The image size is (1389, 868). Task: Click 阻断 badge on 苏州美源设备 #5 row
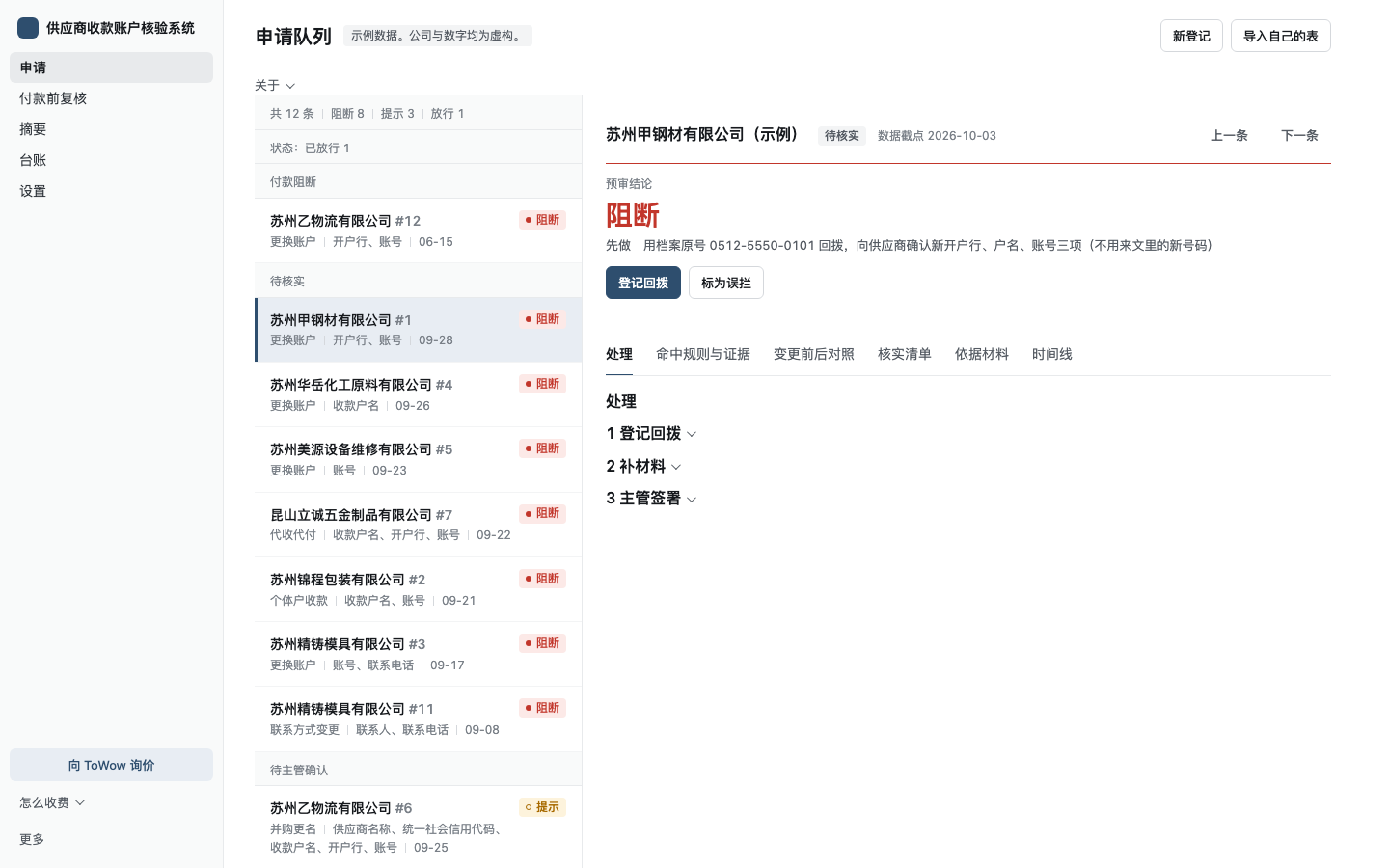pyautogui.click(x=542, y=448)
